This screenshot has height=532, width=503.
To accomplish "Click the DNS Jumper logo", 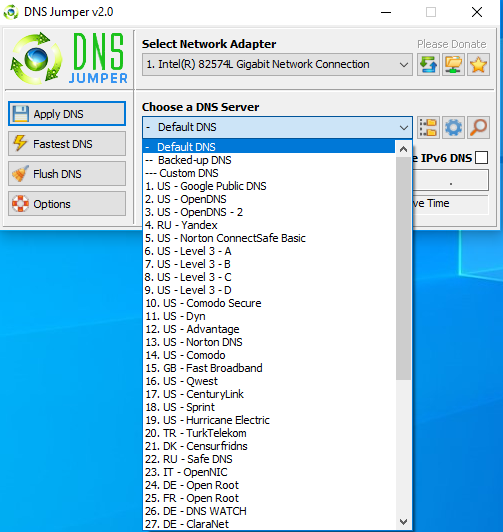I will (69, 58).
